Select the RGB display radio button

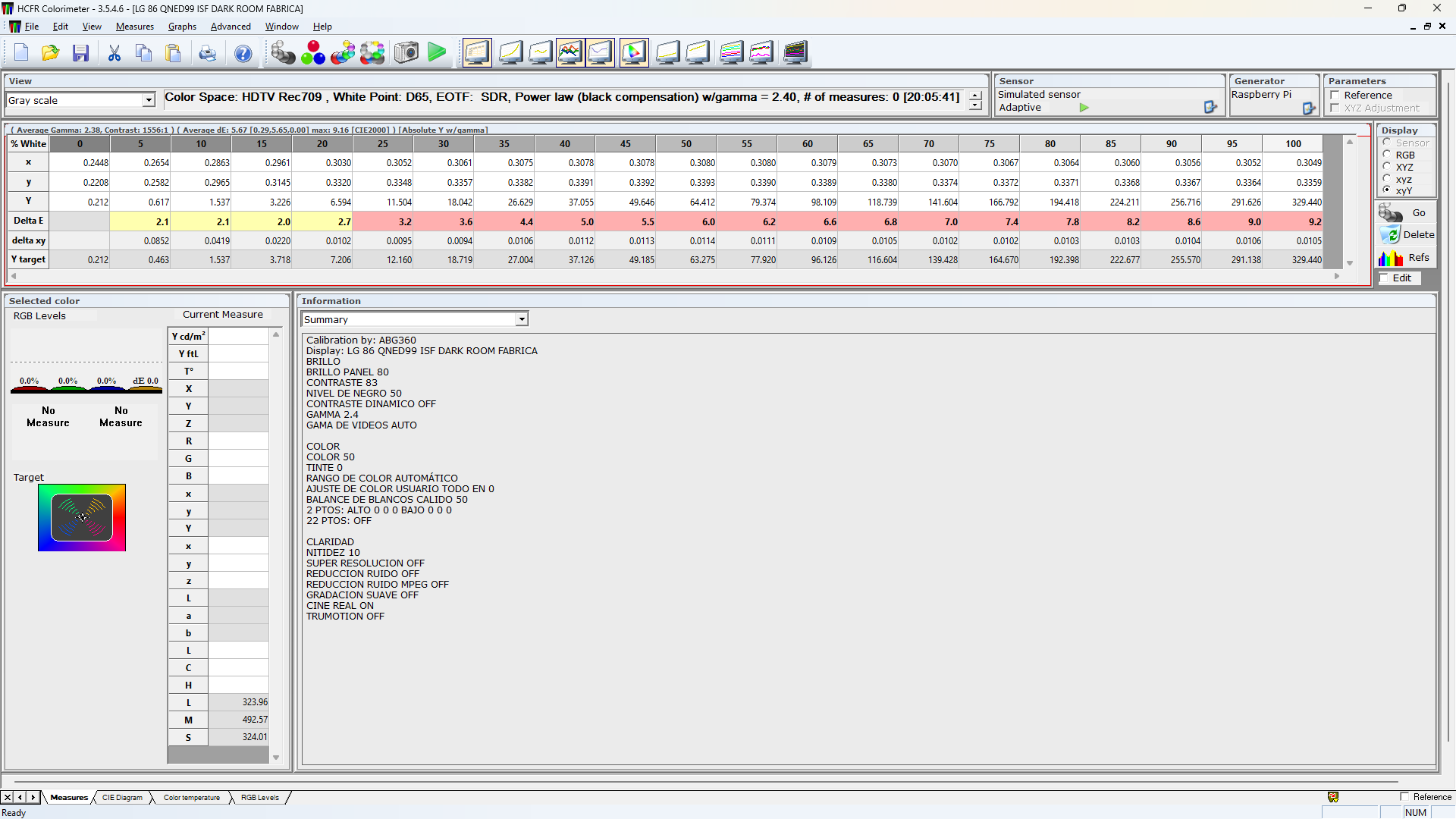(x=1387, y=155)
